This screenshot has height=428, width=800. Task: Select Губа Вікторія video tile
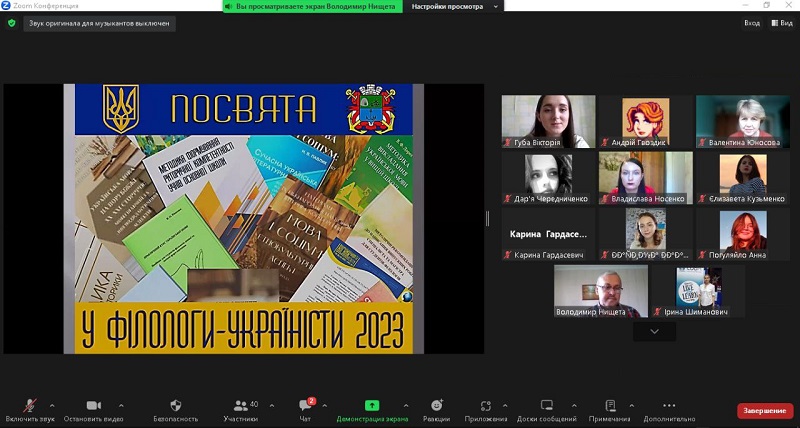pyautogui.click(x=548, y=121)
